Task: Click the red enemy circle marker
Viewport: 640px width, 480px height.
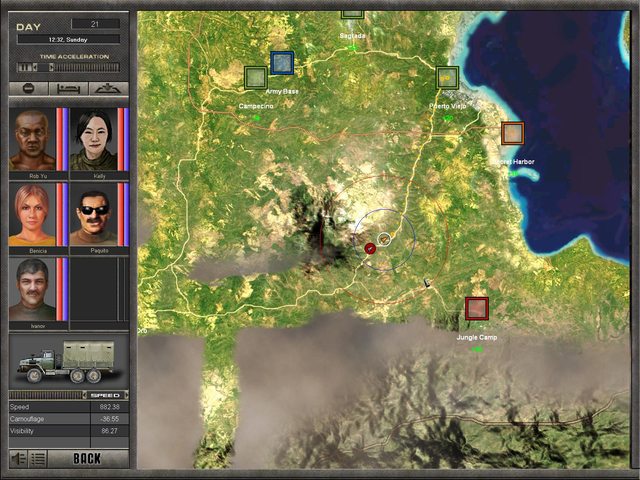Action: [x=370, y=248]
